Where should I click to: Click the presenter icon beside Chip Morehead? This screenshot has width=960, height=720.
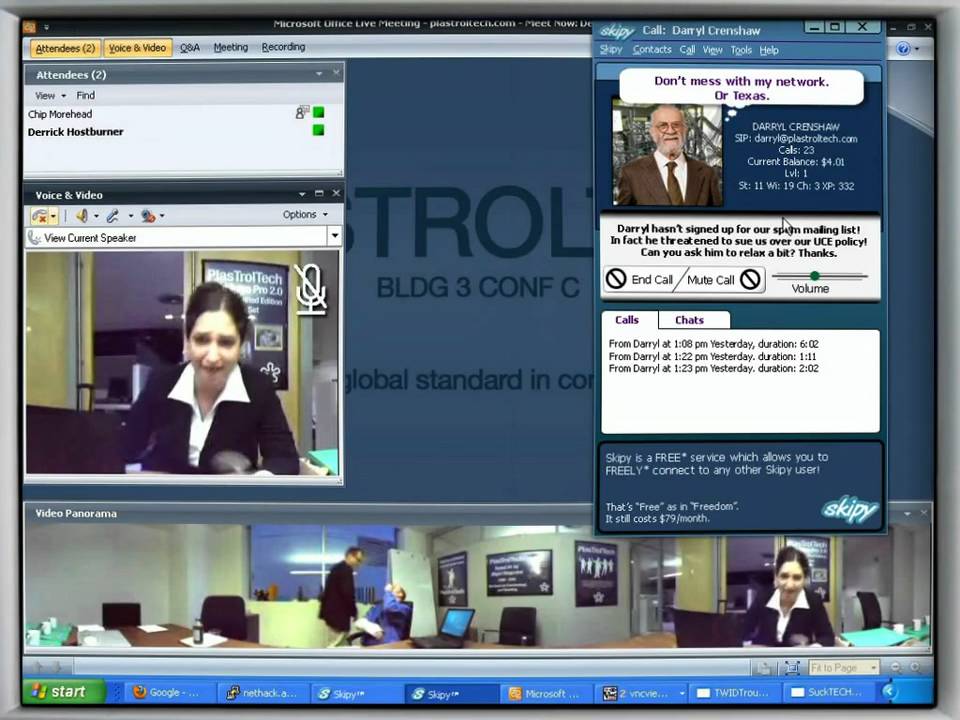point(302,112)
